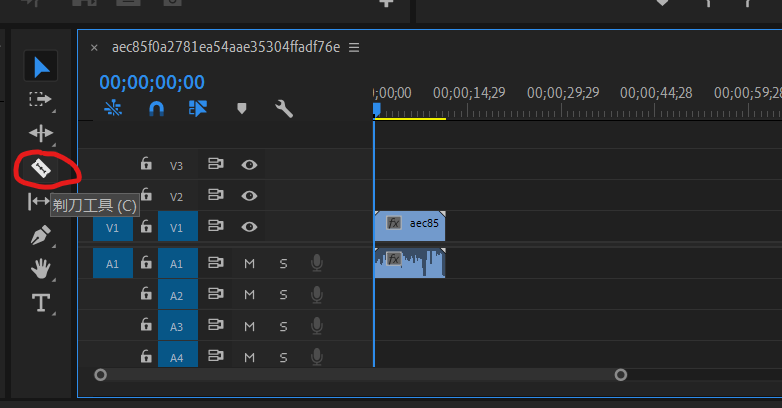Pick the Ripple Edit tool

point(41,133)
